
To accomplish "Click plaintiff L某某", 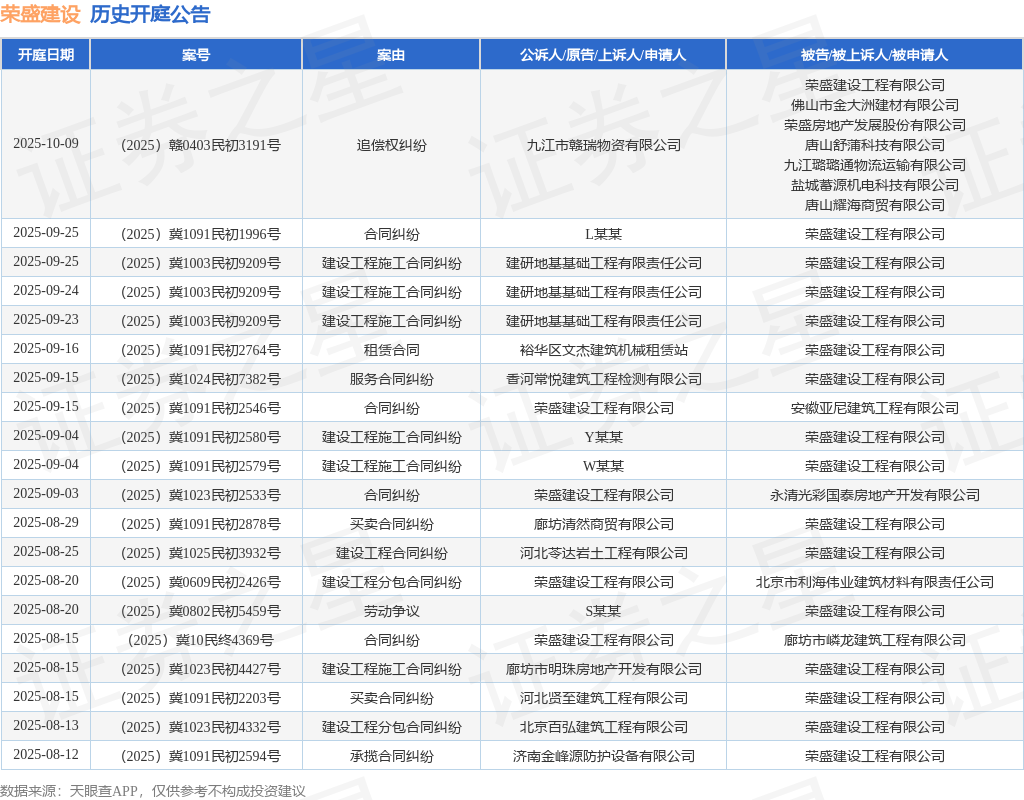I will coord(603,234).
